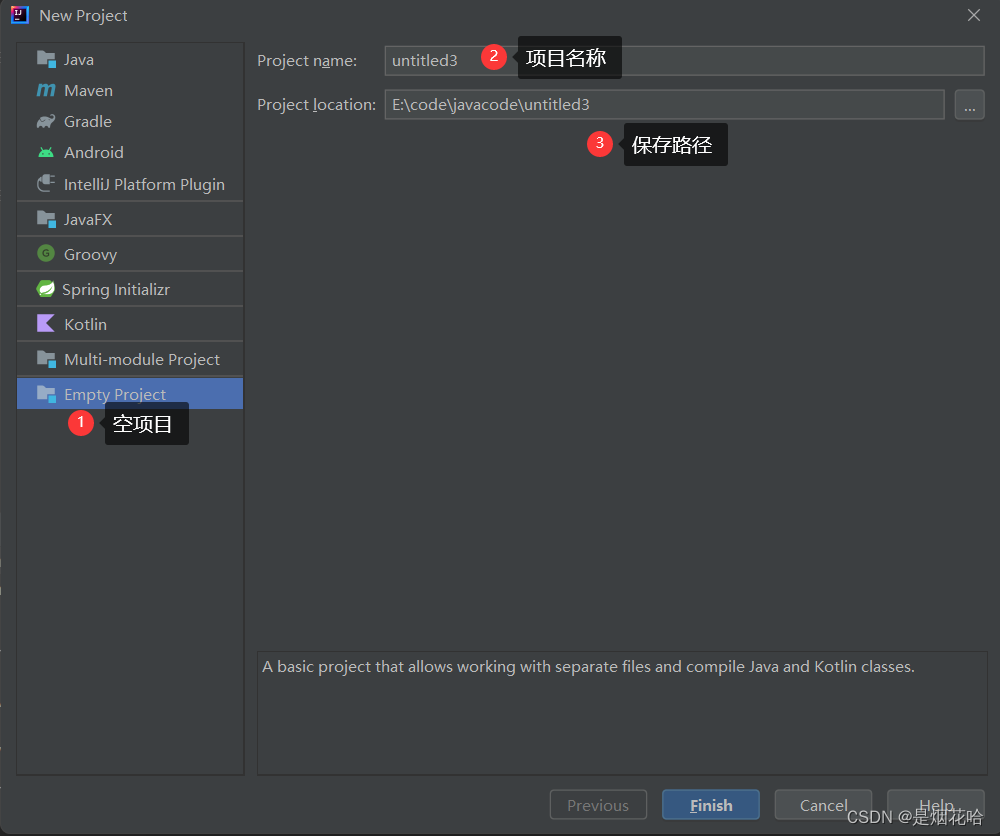Click the Project location label

point(316,105)
